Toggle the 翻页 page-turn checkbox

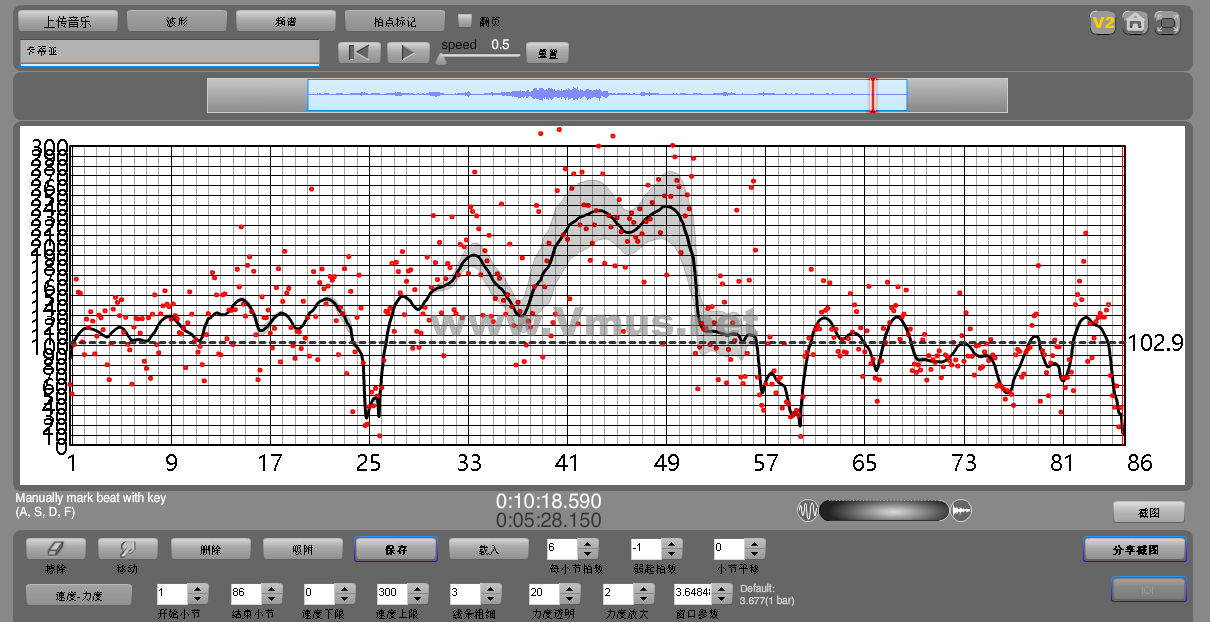tap(464, 20)
